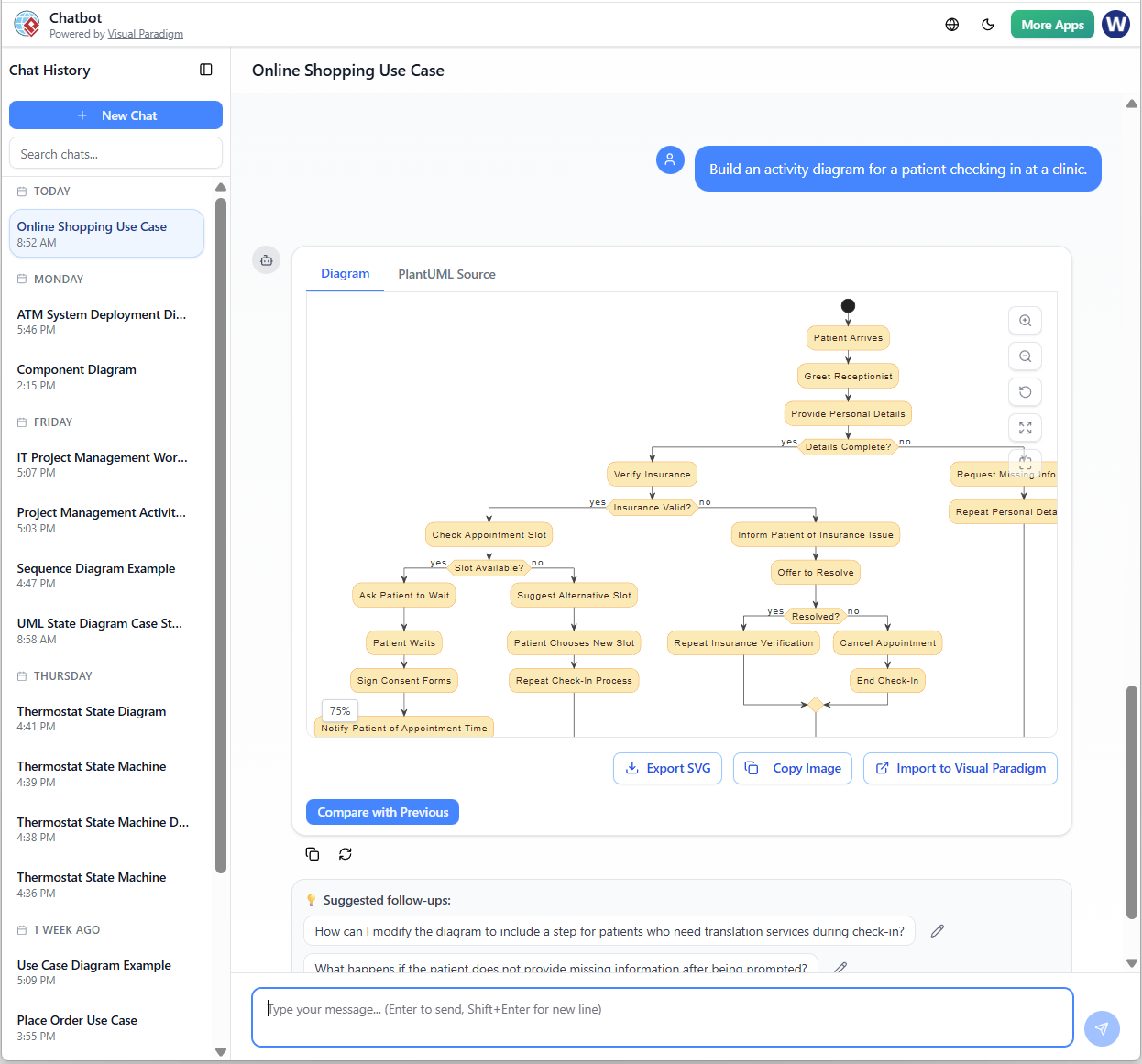Select the Diagram tab
This screenshot has width=1142, height=1064.
pyautogui.click(x=345, y=273)
